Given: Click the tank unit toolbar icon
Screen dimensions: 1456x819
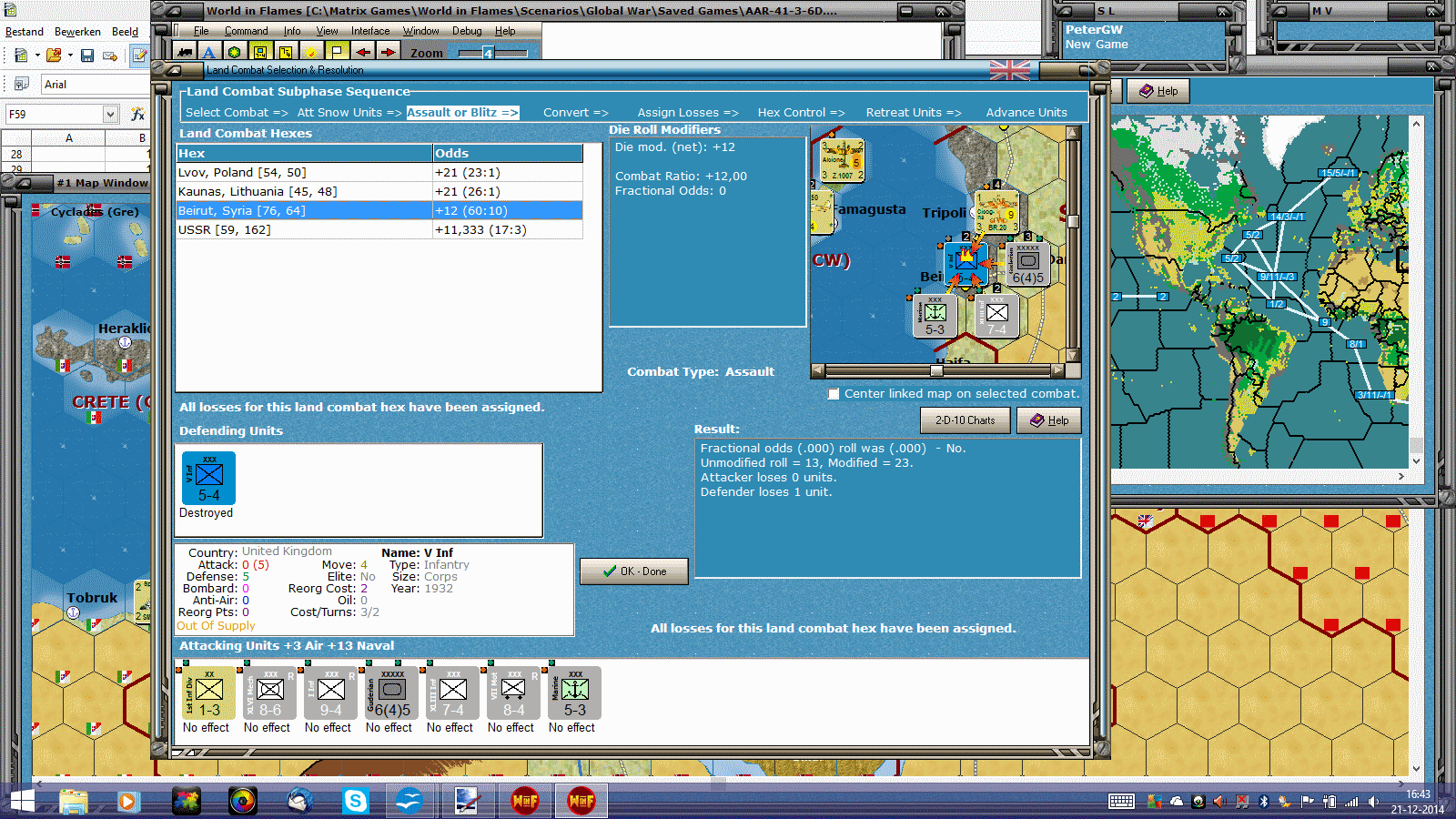Looking at the screenshot, I should tap(185, 52).
